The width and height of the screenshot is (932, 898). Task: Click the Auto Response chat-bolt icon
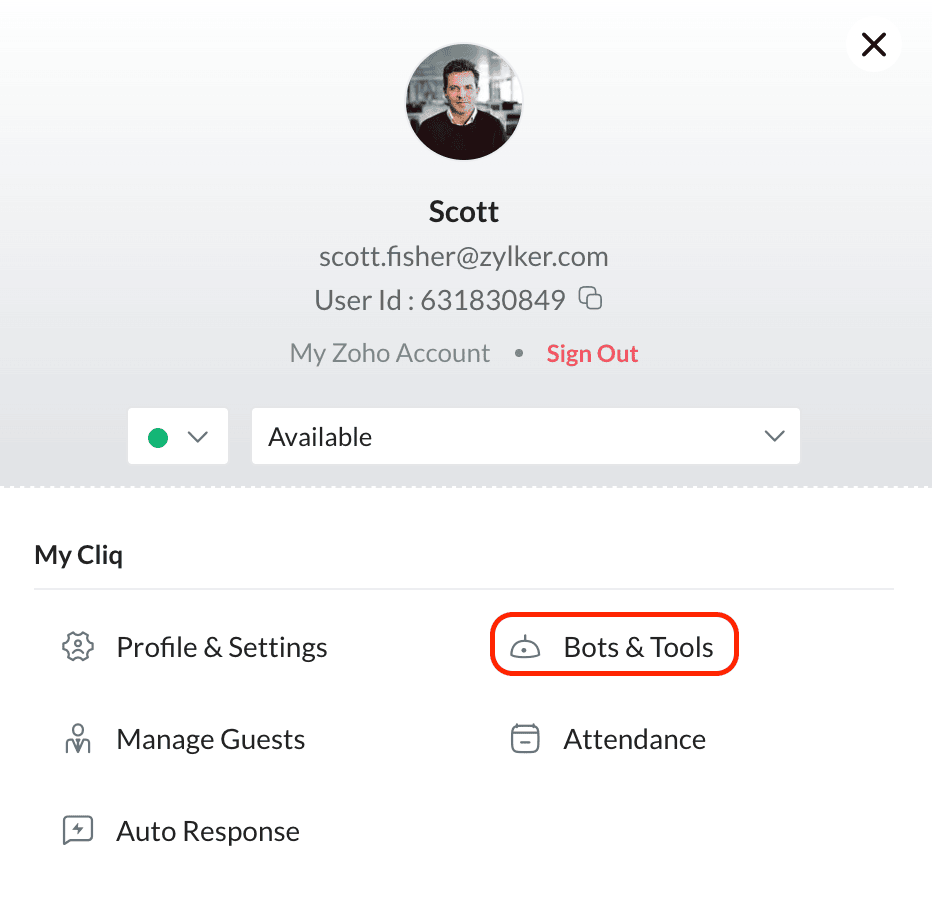(78, 830)
